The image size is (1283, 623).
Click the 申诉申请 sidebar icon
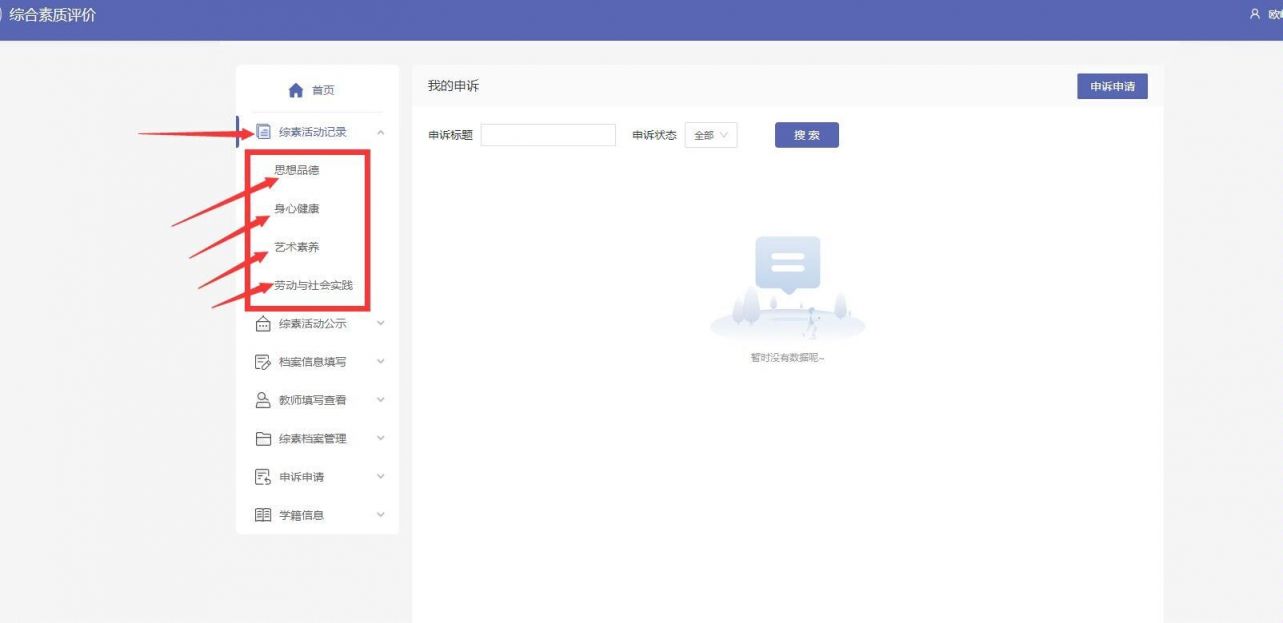262,476
